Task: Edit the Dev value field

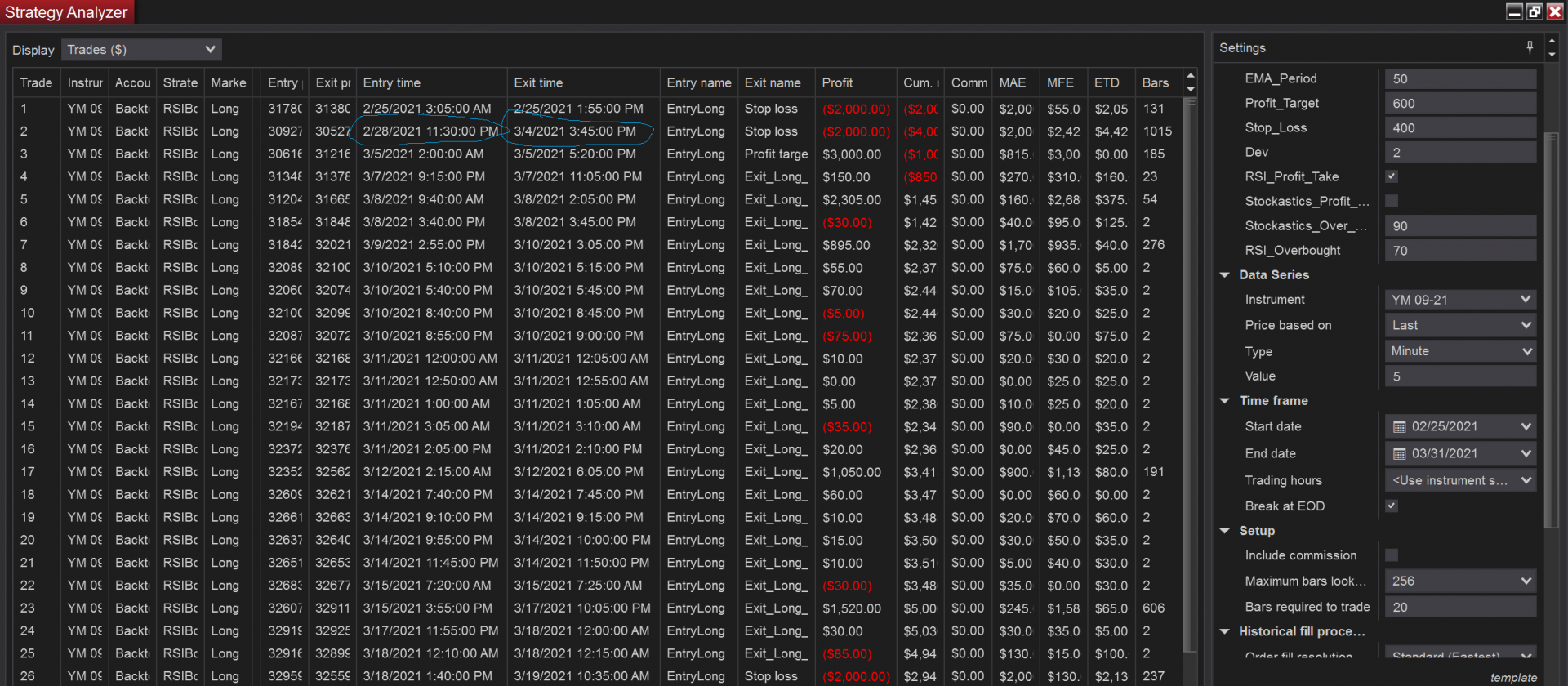Action: coord(1460,152)
